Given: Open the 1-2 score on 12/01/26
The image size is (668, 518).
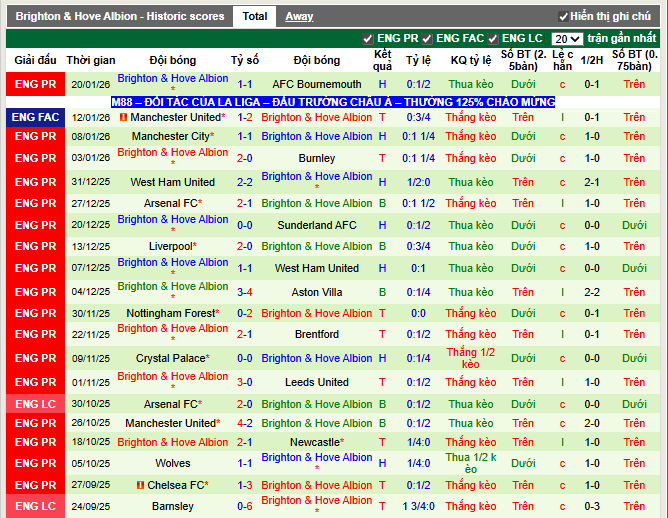Looking at the screenshot, I should coord(245,117).
